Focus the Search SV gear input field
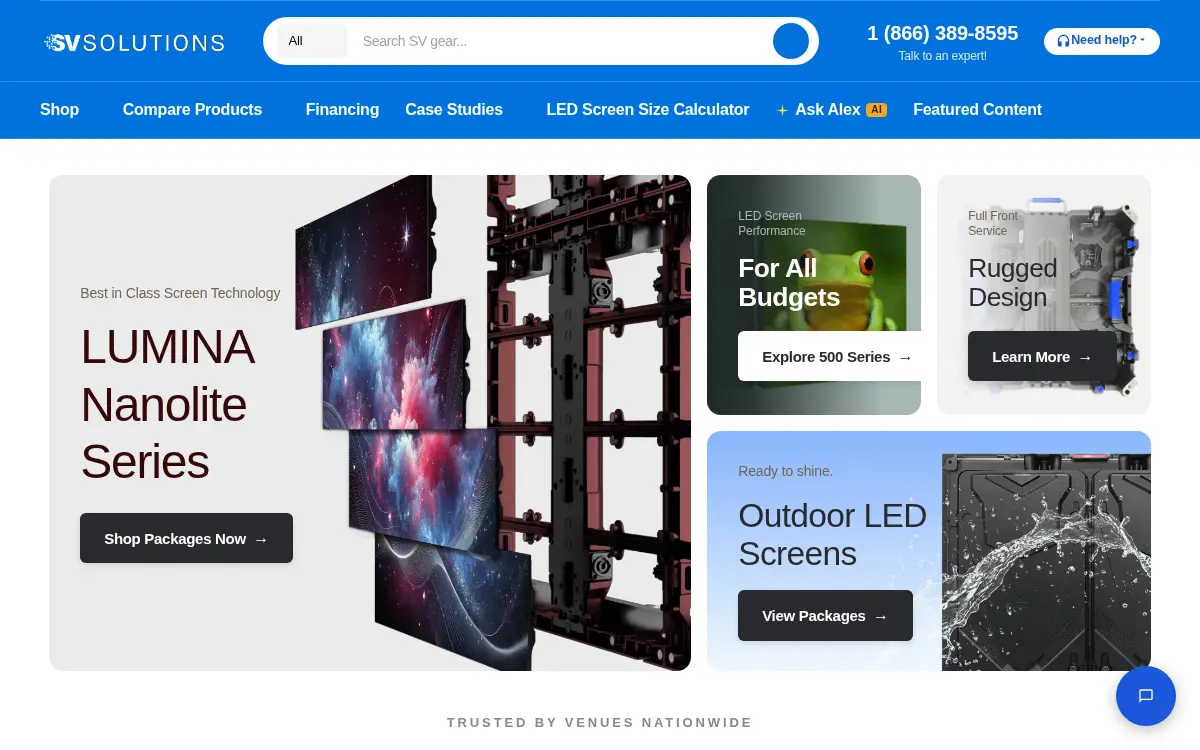Screen dimensions: 1200x750 (x=560, y=41)
